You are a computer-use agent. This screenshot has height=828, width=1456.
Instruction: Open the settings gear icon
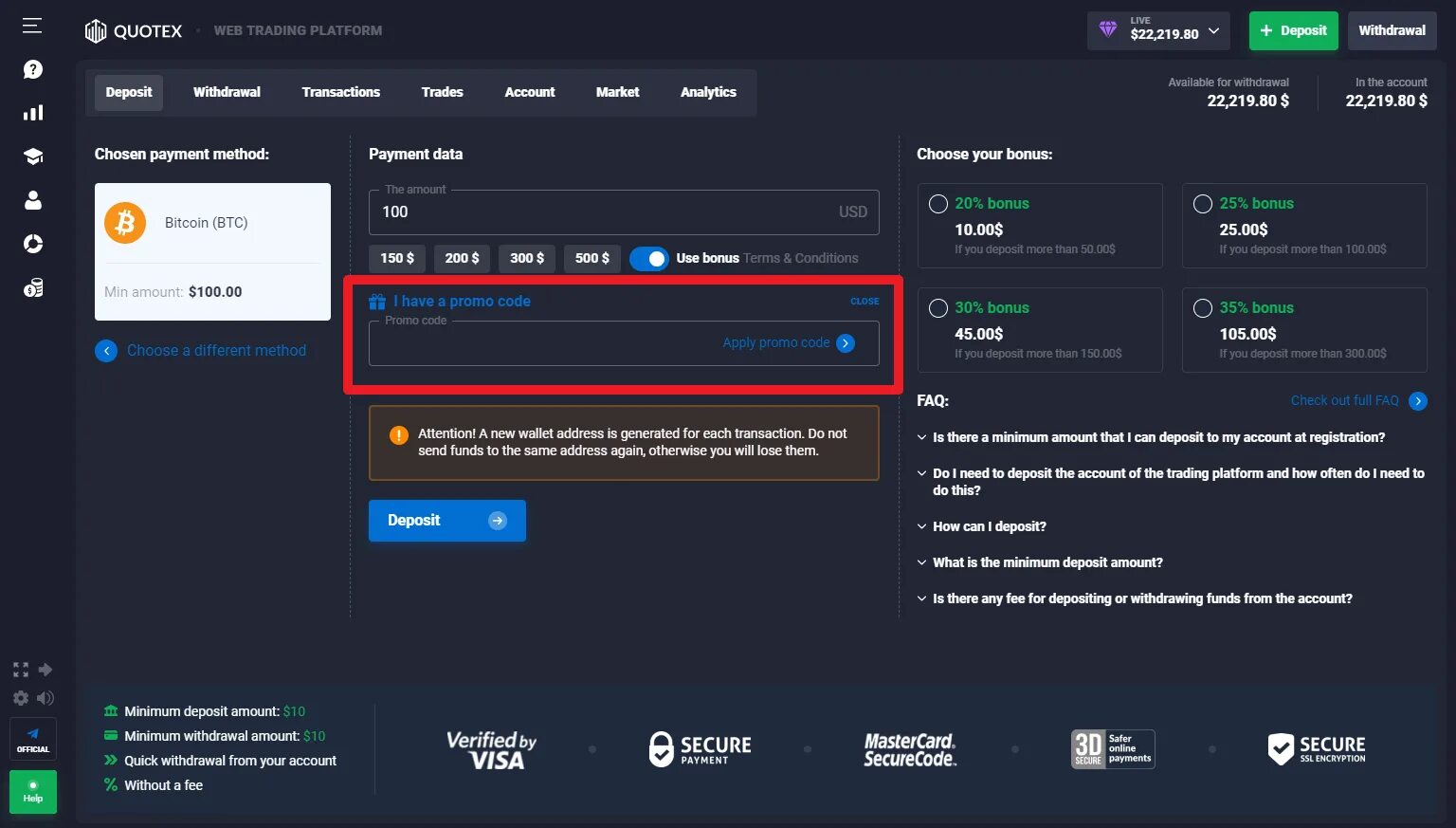tap(21, 698)
